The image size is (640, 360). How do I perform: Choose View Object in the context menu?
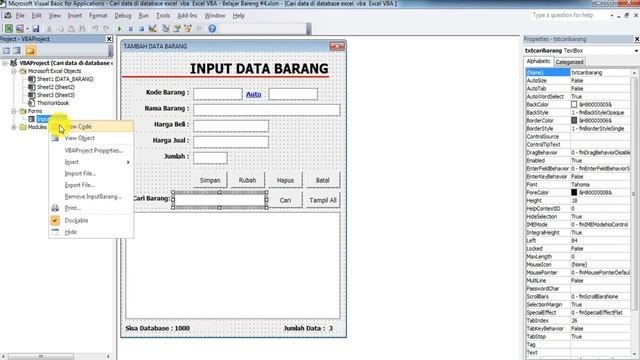click(91, 138)
